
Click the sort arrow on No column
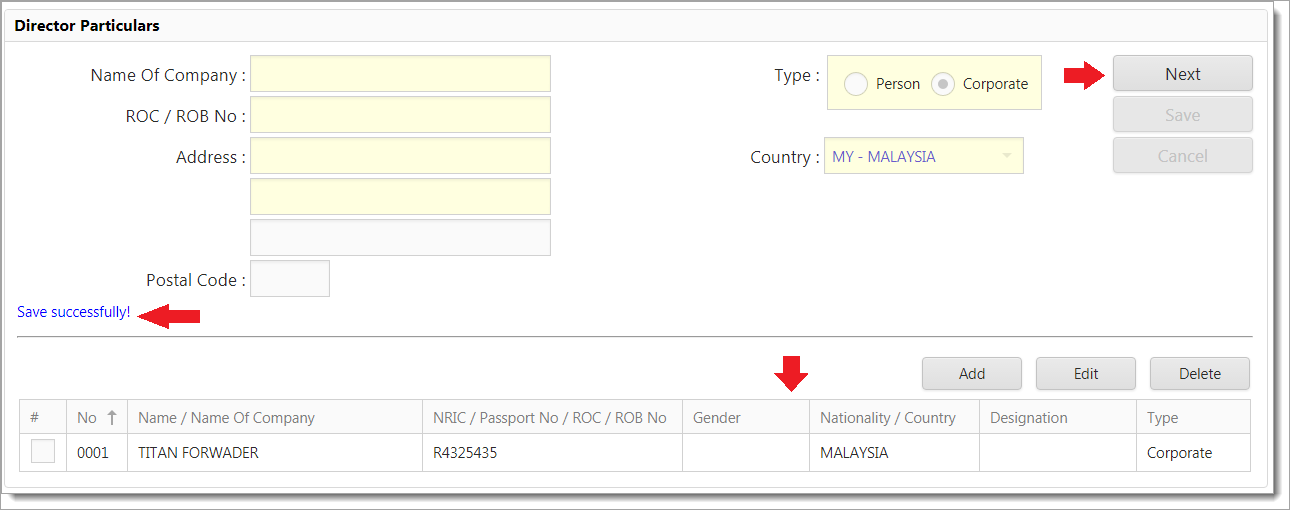pyautogui.click(x=112, y=418)
